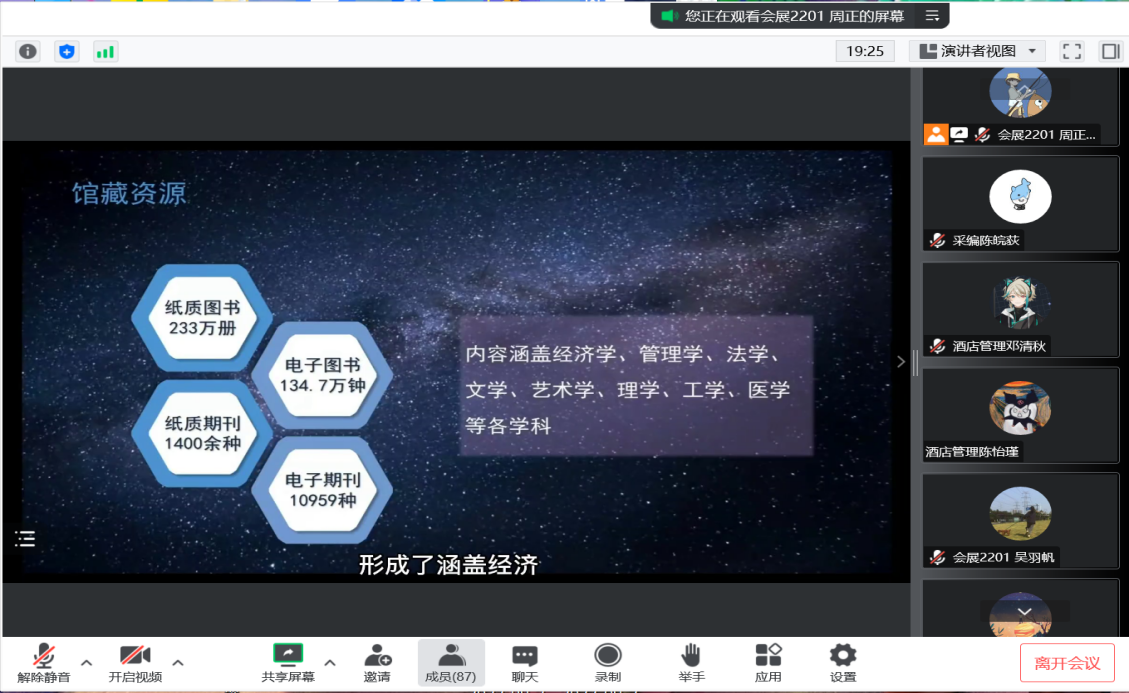The height and width of the screenshot is (693, 1129).
Task: Check the green network signal icon
Action: 105,51
